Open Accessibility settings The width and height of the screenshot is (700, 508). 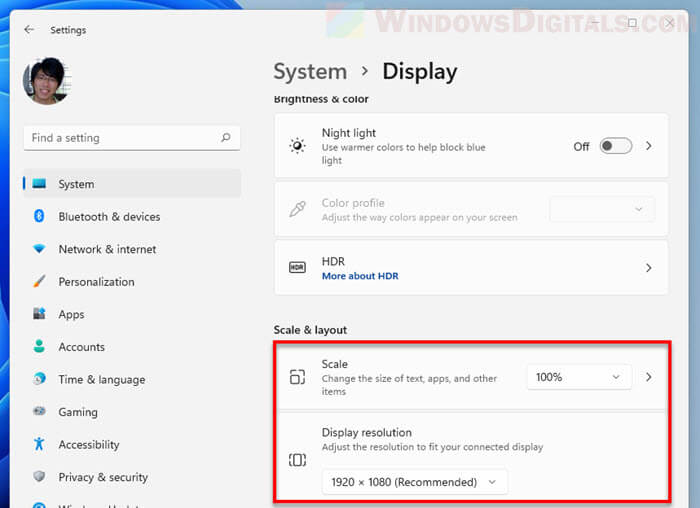tap(89, 445)
